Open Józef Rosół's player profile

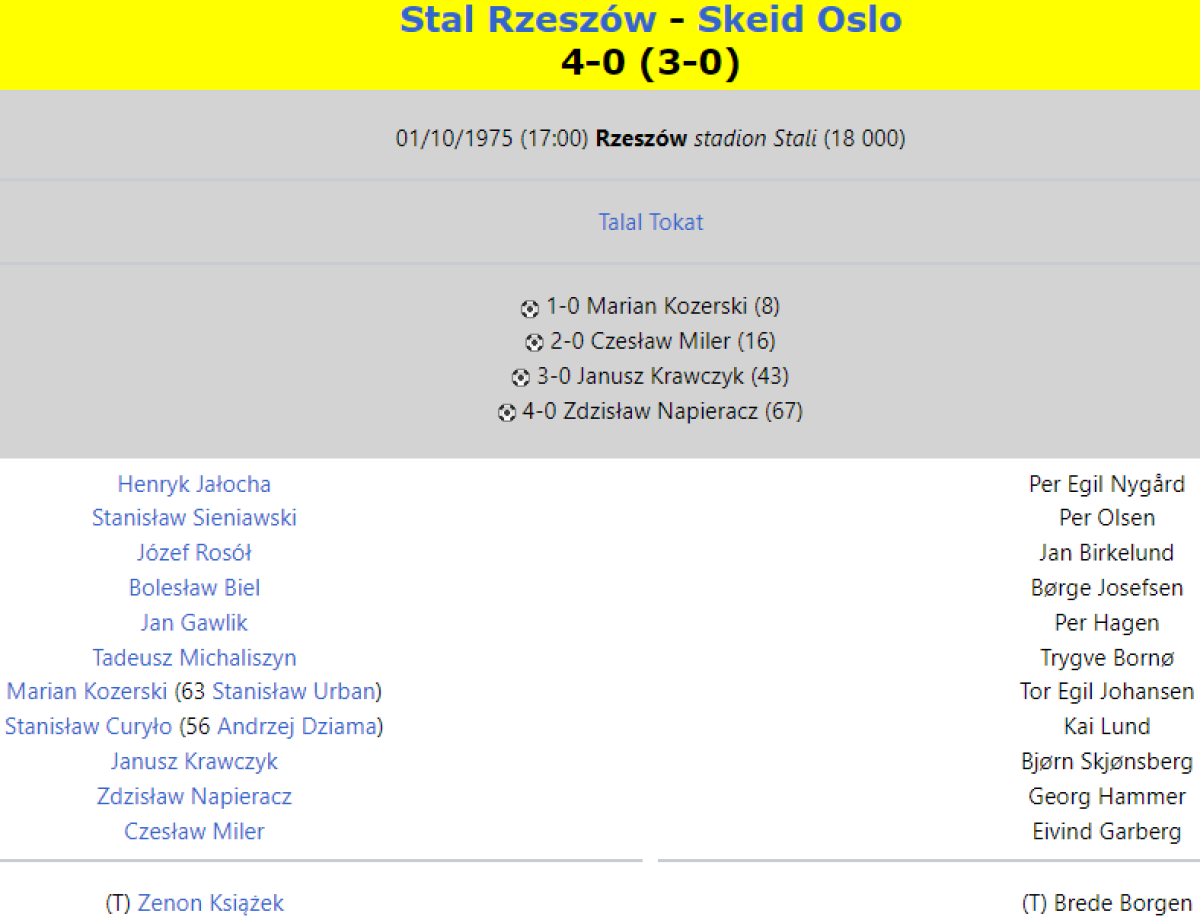pyautogui.click(x=194, y=553)
